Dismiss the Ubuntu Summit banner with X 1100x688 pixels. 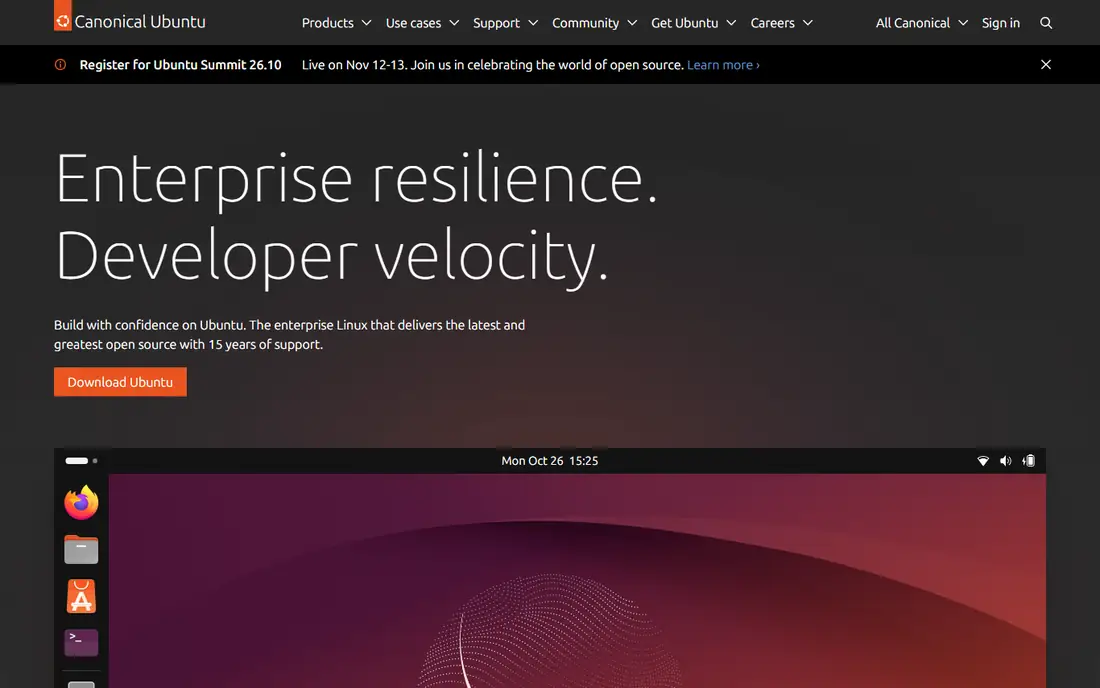point(1045,65)
